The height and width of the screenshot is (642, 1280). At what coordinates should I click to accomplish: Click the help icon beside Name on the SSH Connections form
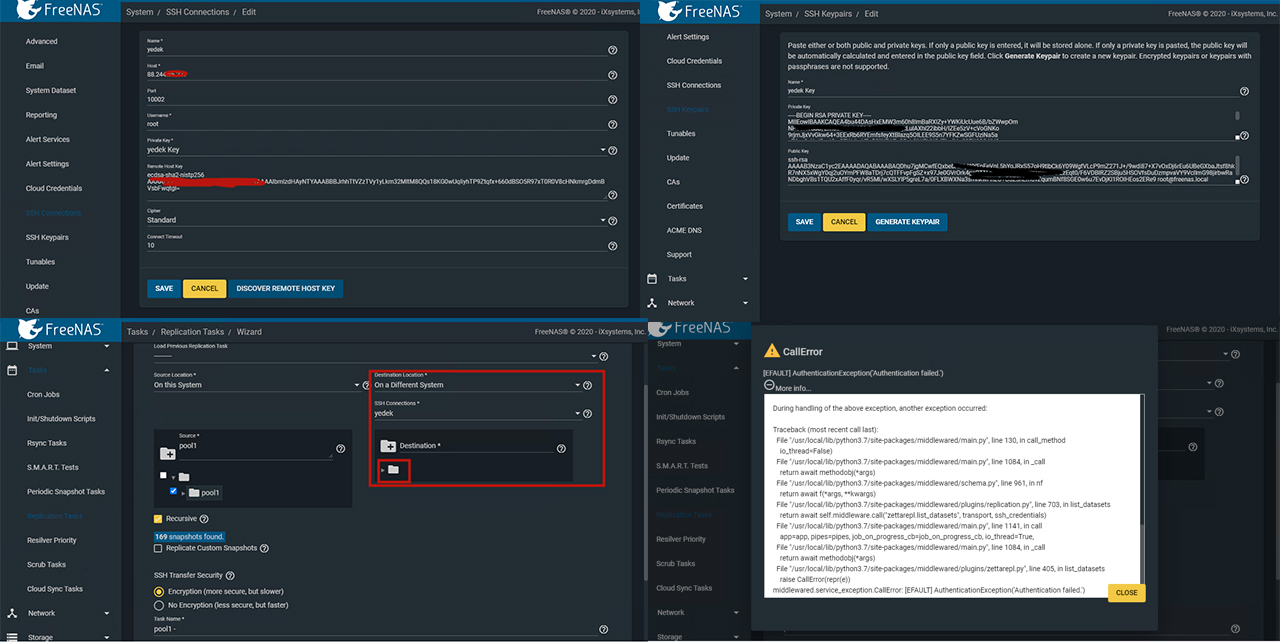[x=612, y=49]
